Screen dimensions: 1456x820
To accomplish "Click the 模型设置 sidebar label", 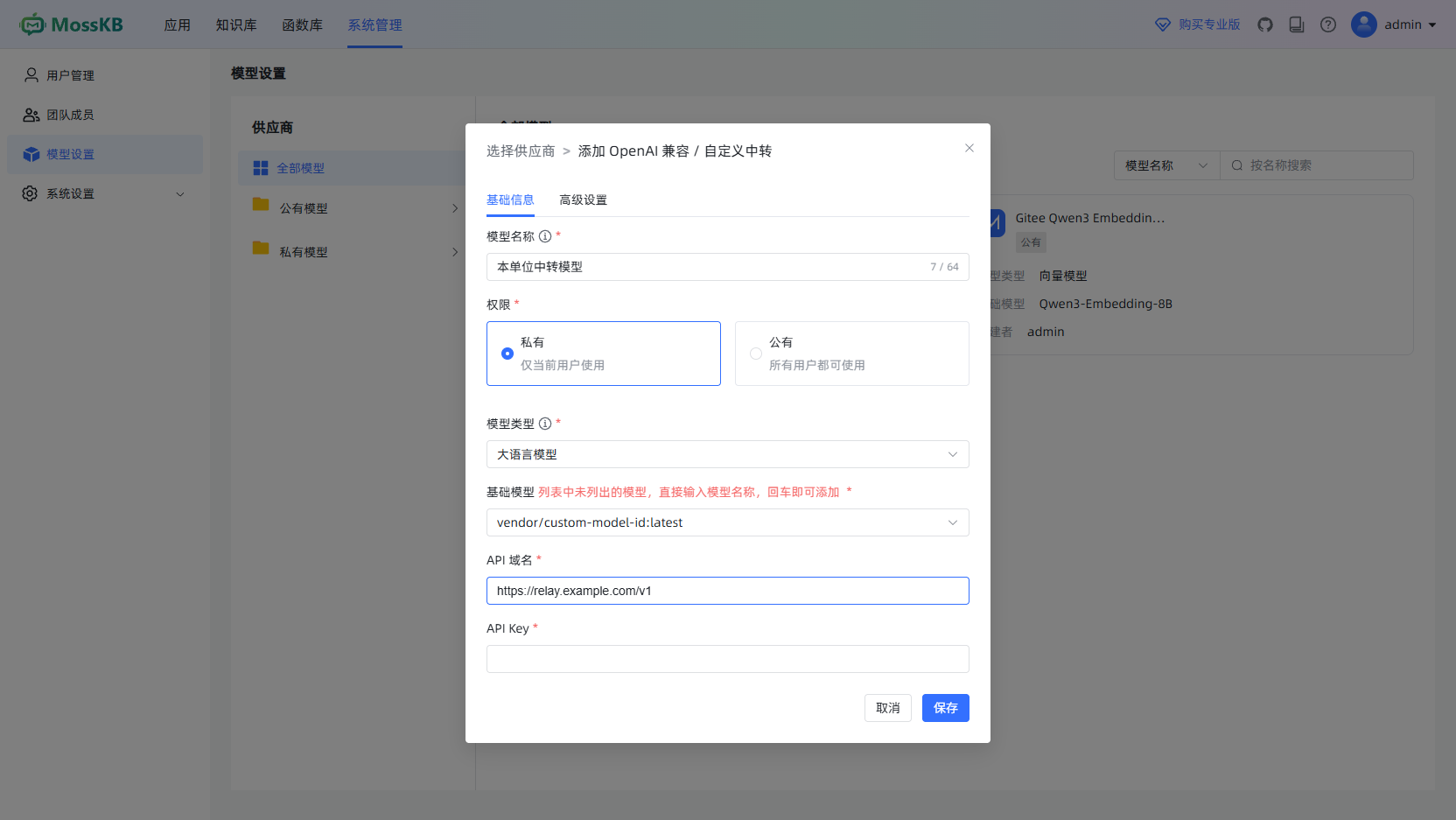I will click(70, 154).
